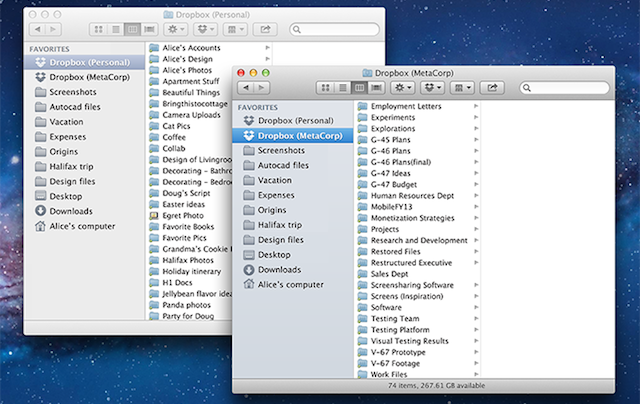640x404 pixels.
Task: Select column view in Personal window
Action: click(x=133, y=29)
